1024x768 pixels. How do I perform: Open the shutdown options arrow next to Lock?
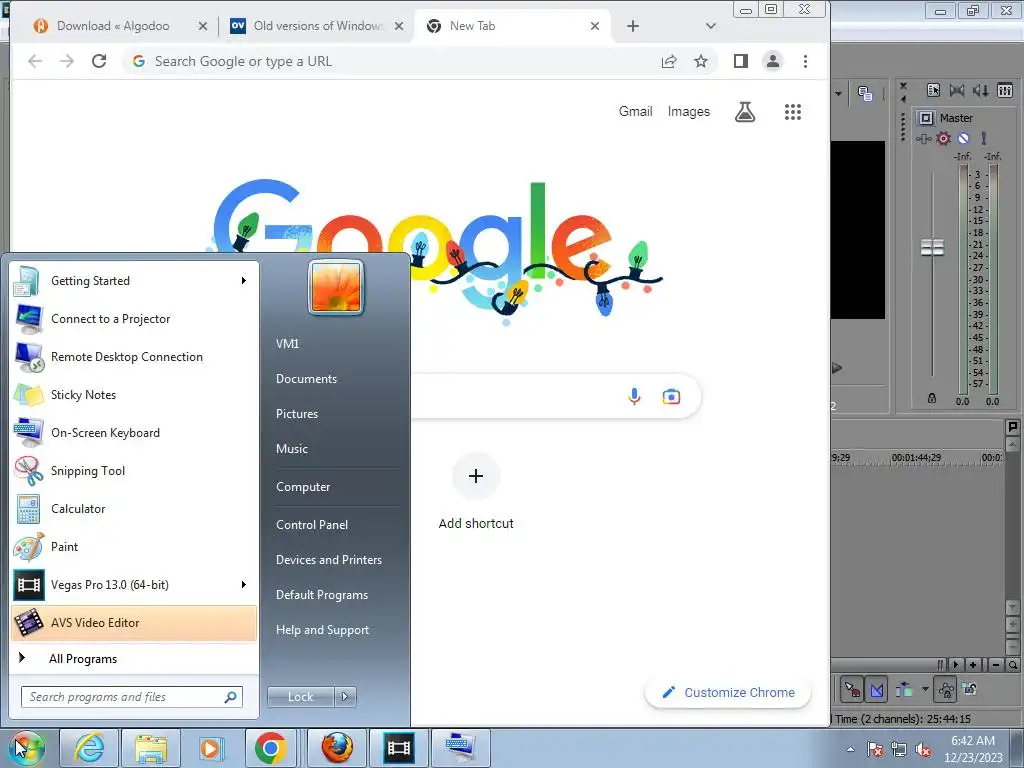(345, 697)
